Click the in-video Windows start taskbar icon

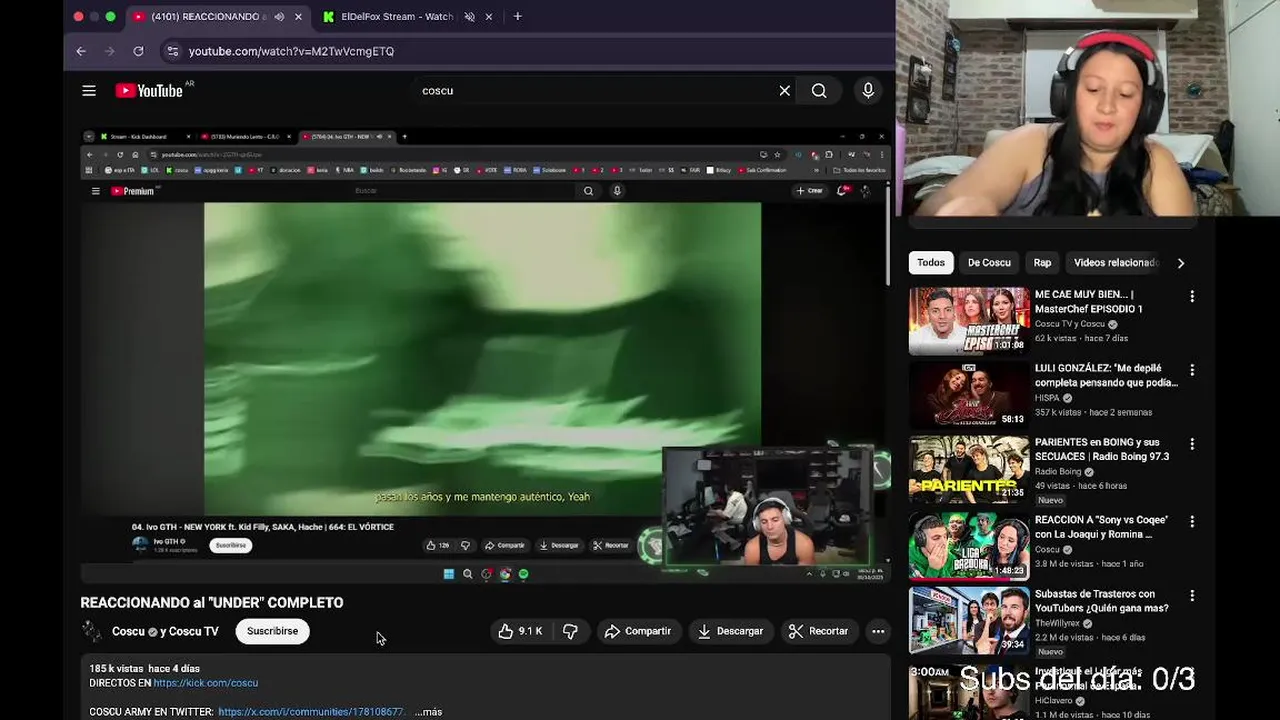(448, 574)
